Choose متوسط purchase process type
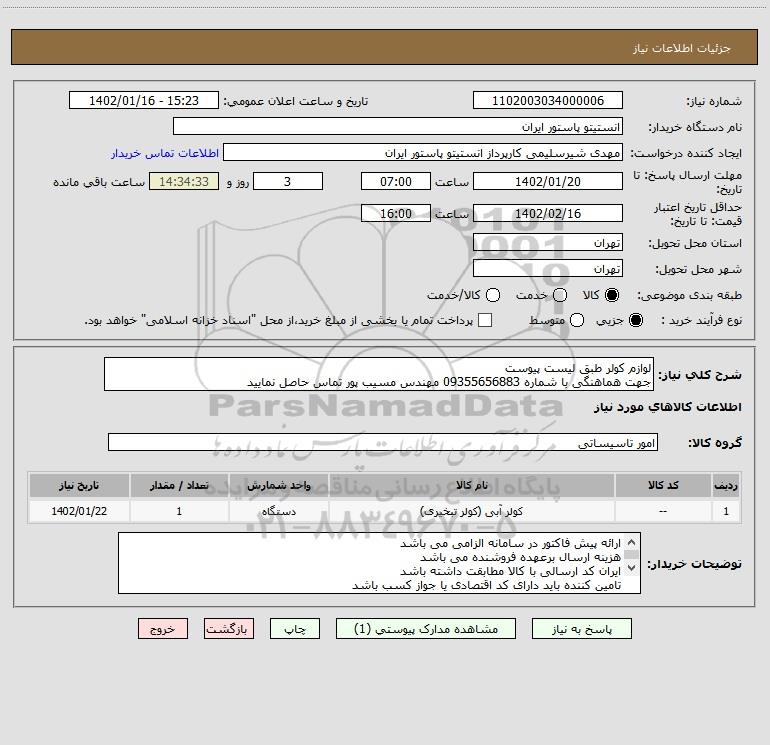Viewport: 770px width, 745px height. point(577,320)
